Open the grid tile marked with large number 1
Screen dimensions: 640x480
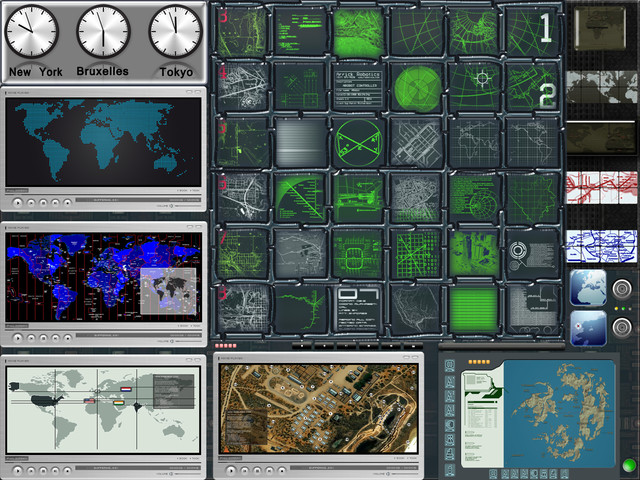coord(532,31)
